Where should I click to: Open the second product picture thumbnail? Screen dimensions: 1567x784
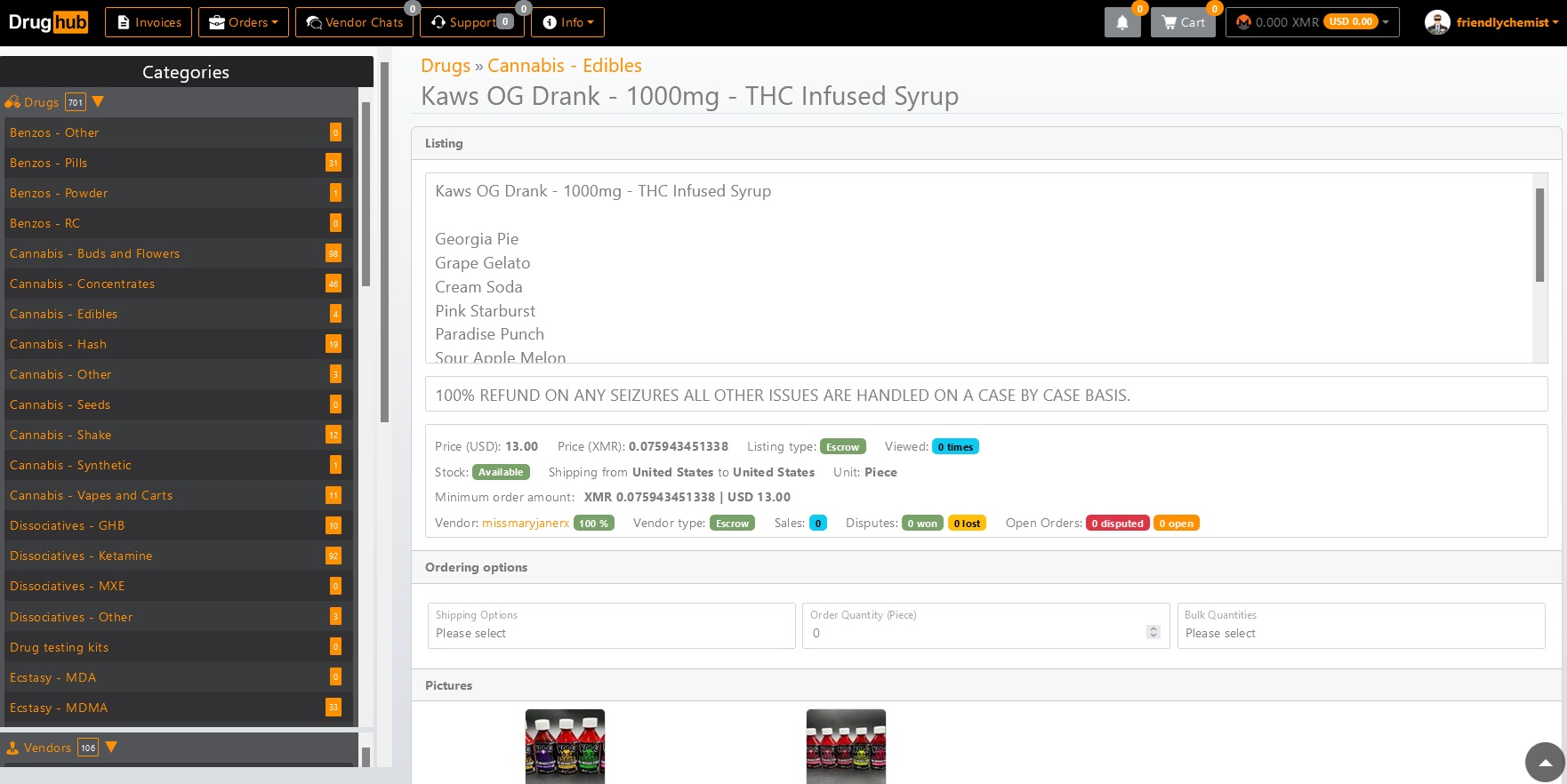(x=846, y=747)
